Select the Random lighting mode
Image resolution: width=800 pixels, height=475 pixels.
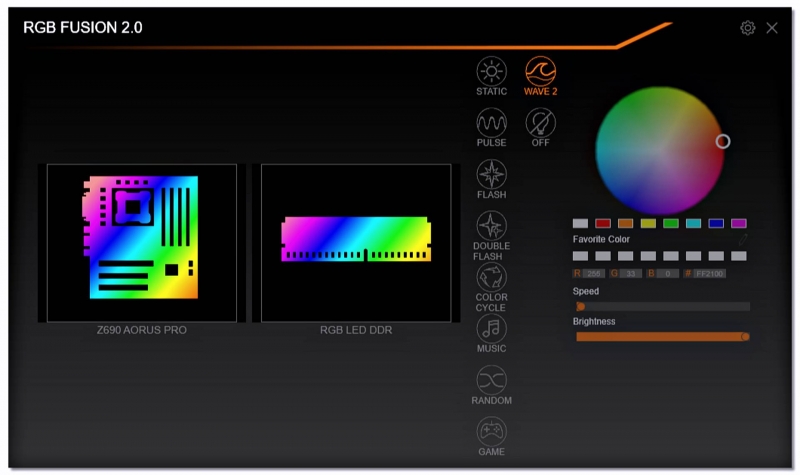tap(491, 385)
